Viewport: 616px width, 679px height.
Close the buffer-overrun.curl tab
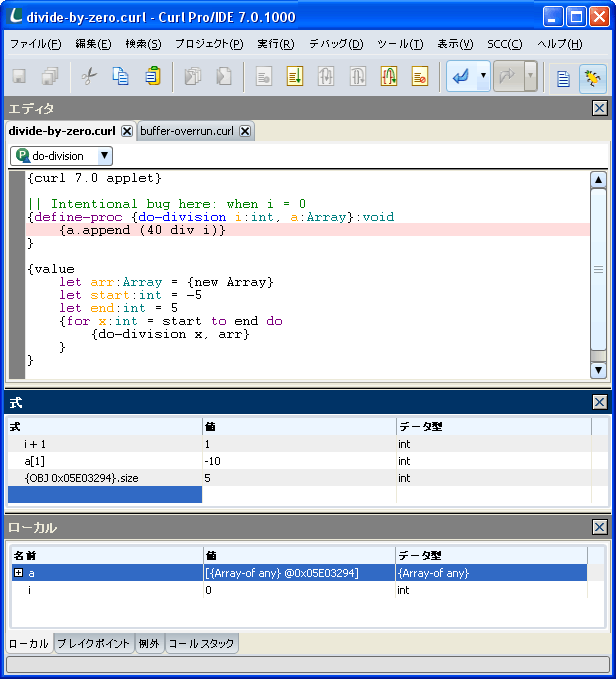click(x=245, y=131)
